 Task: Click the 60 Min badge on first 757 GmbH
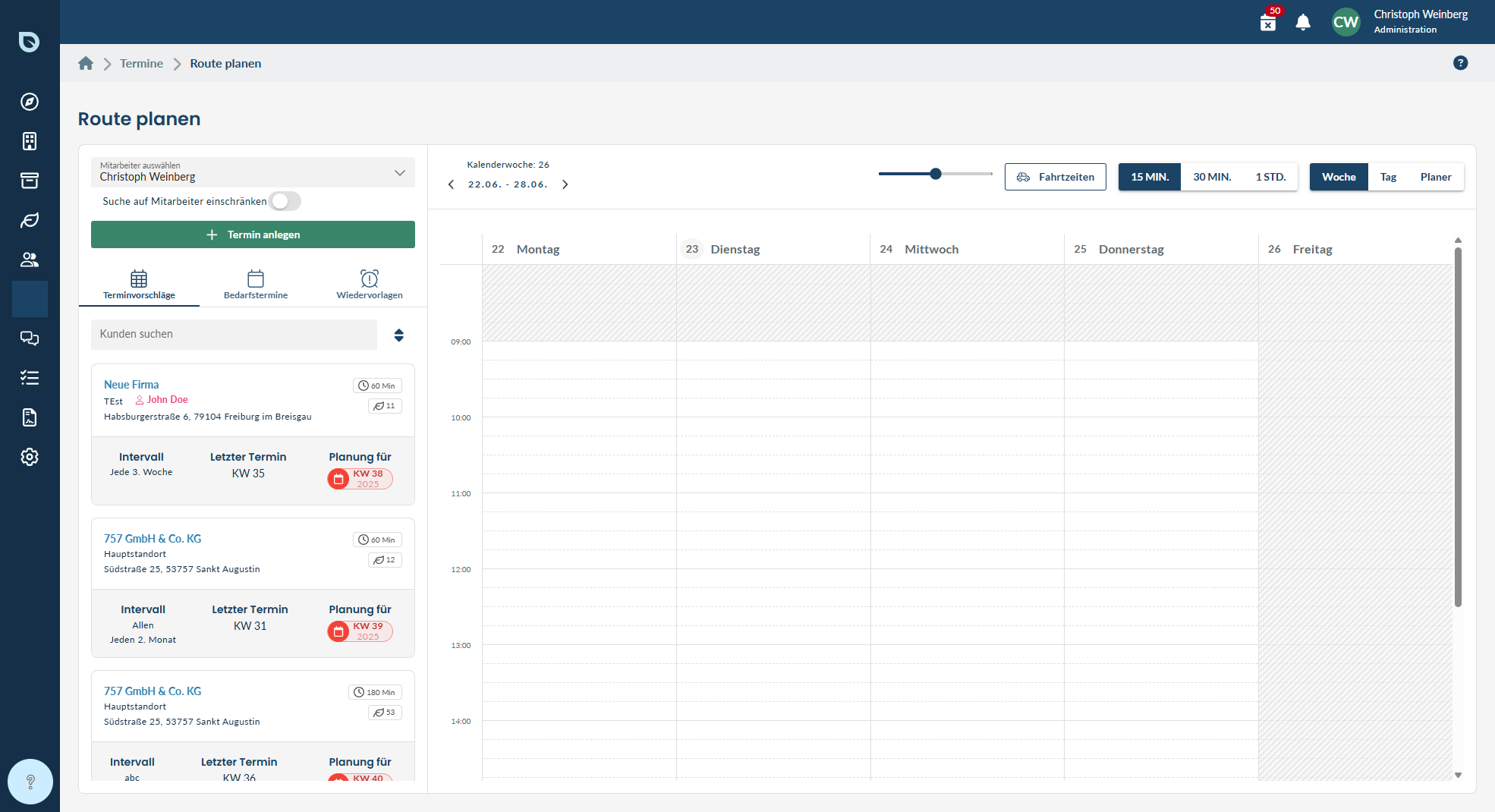(x=377, y=540)
